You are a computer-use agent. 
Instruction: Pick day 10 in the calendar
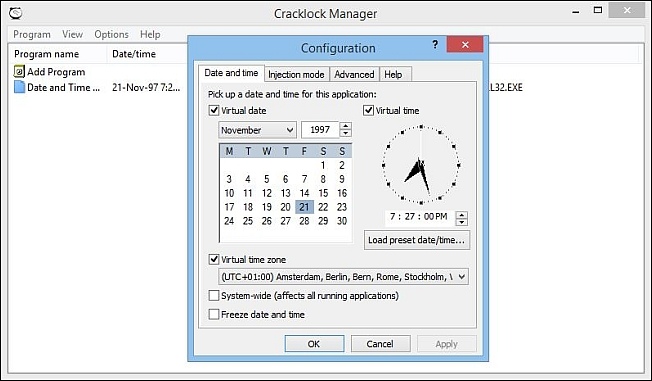tap(229, 193)
